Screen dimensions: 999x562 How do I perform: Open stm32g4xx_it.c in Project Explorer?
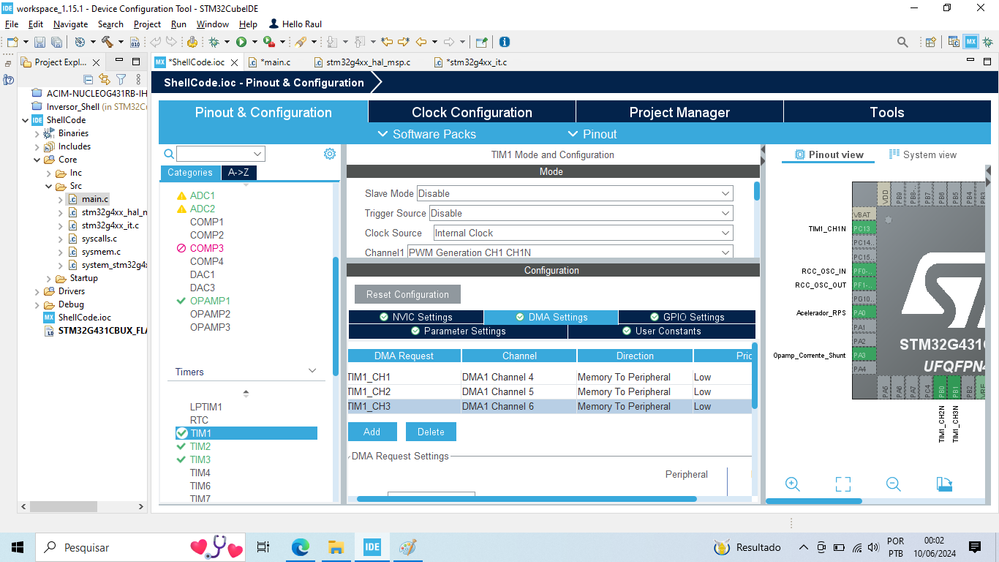(110, 226)
